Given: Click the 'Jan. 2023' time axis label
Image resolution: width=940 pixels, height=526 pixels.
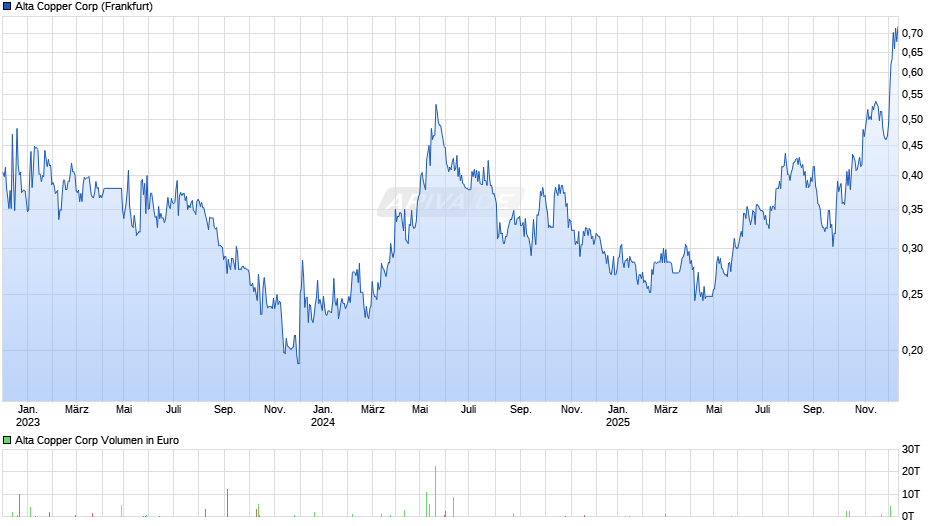Looking at the screenshot, I should point(28,416).
